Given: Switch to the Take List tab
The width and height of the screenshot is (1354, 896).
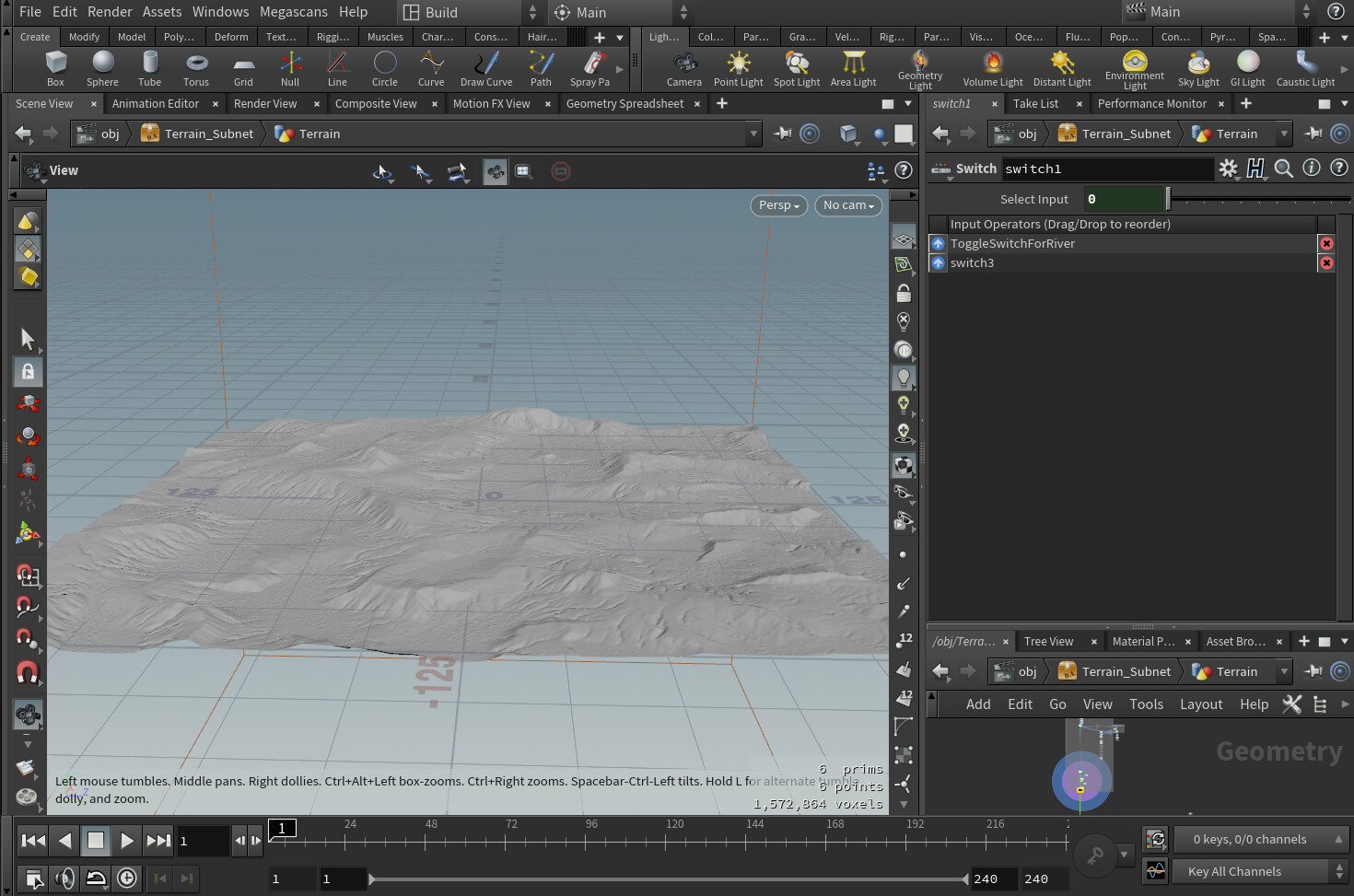Looking at the screenshot, I should pos(1035,103).
